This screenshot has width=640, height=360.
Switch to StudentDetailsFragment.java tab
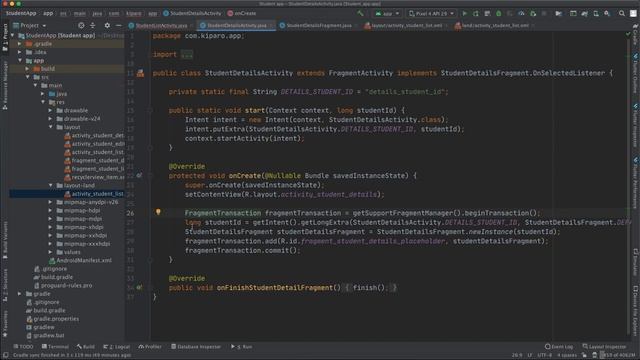(x=318, y=25)
